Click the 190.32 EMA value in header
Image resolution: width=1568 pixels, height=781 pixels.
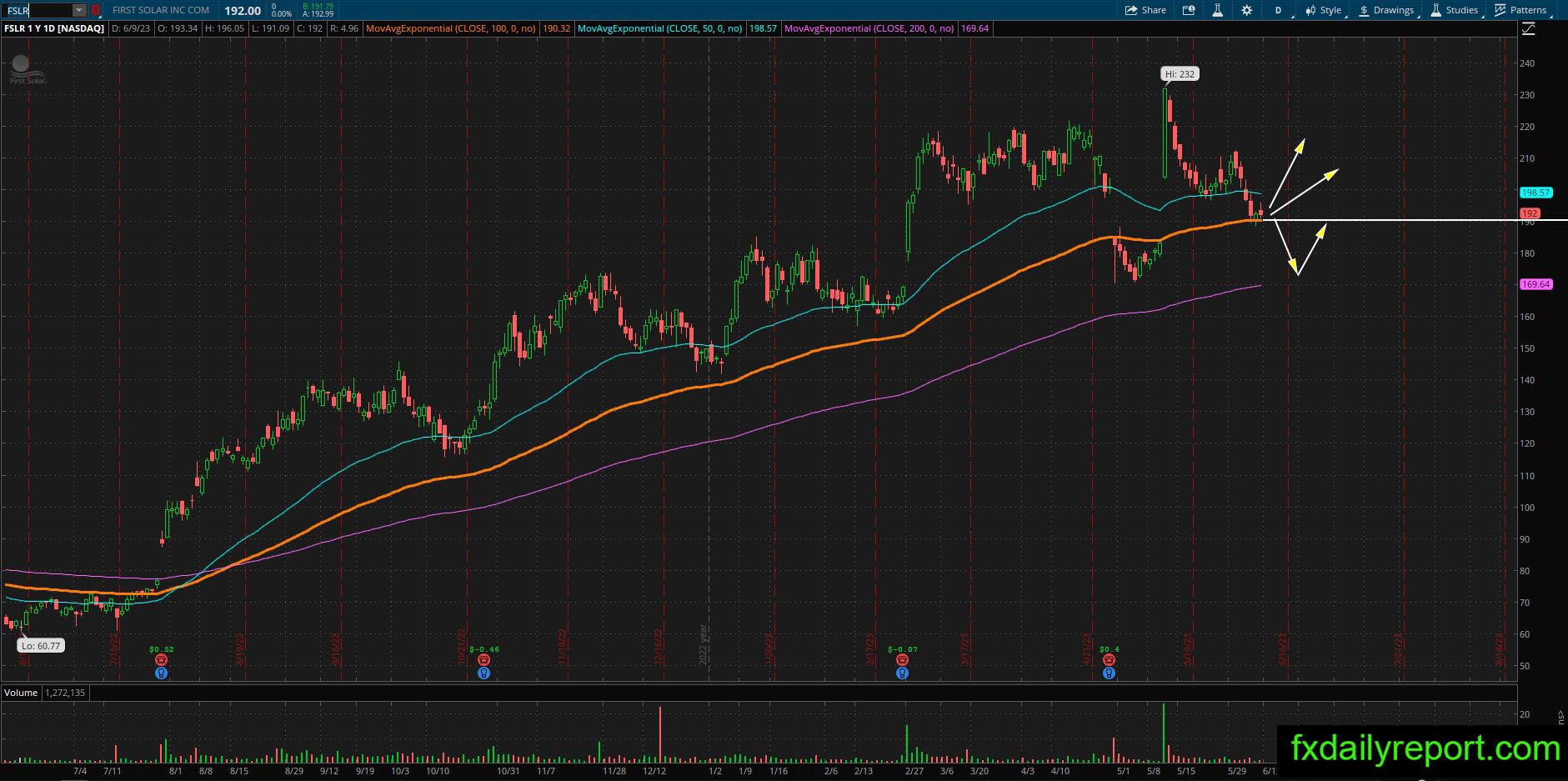tap(557, 28)
